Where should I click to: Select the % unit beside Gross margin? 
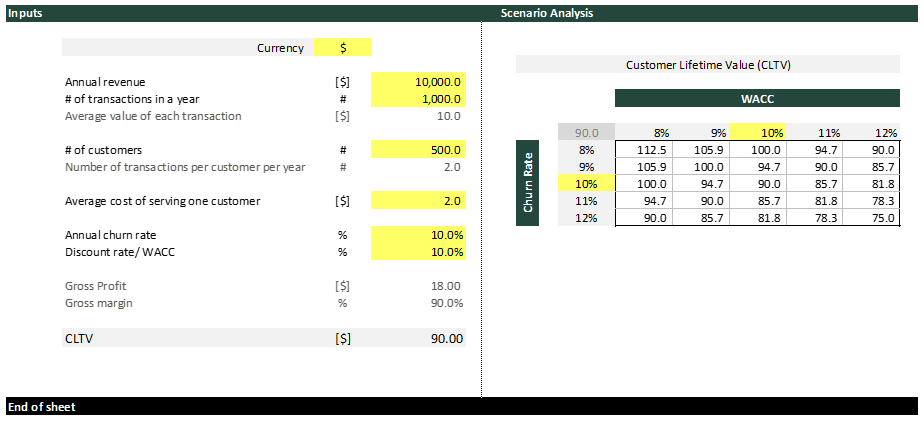pos(342,303)
